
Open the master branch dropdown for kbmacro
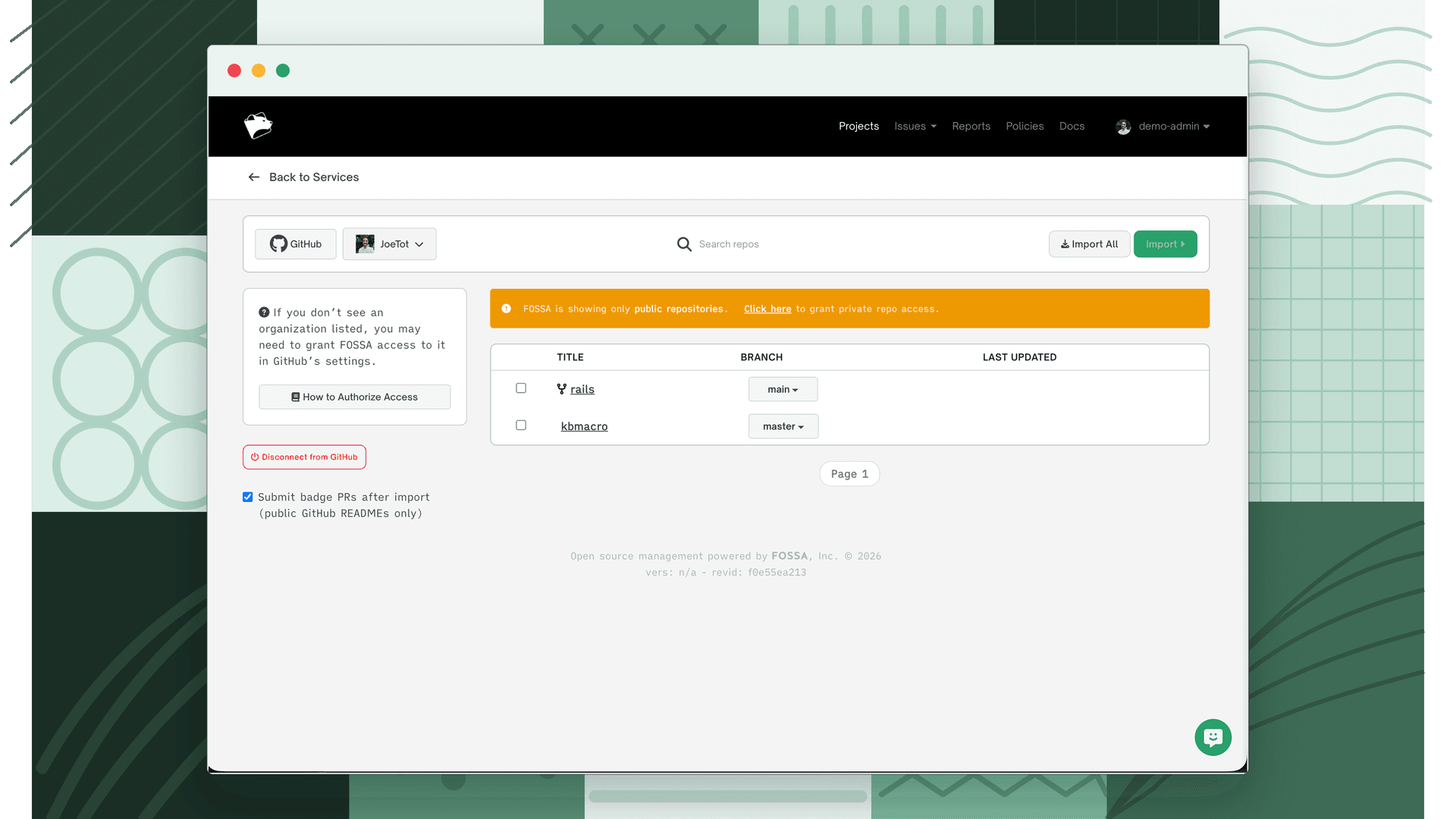click(783, 426)
